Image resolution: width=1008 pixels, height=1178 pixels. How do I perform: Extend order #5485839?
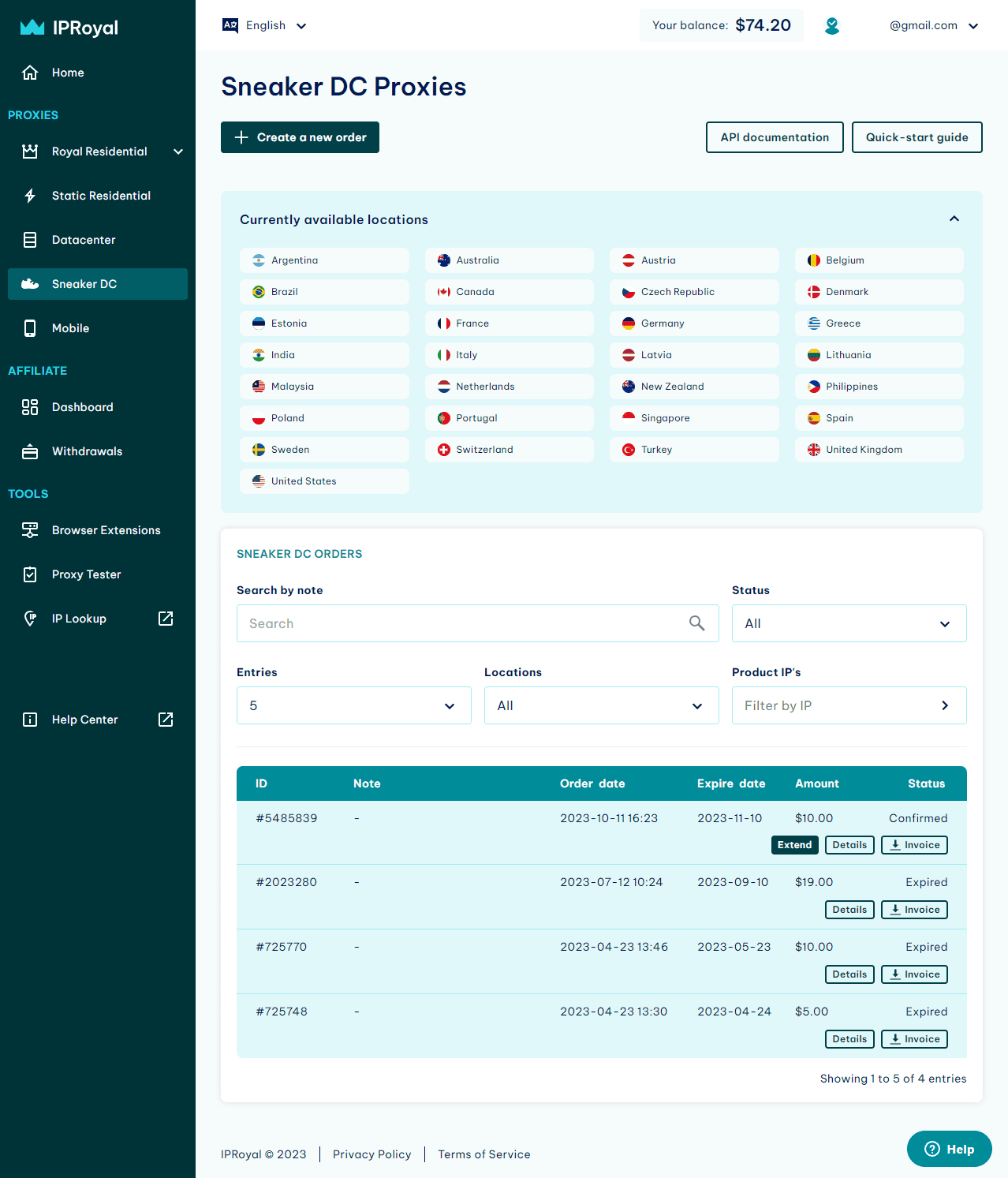[x=795, y=845]
